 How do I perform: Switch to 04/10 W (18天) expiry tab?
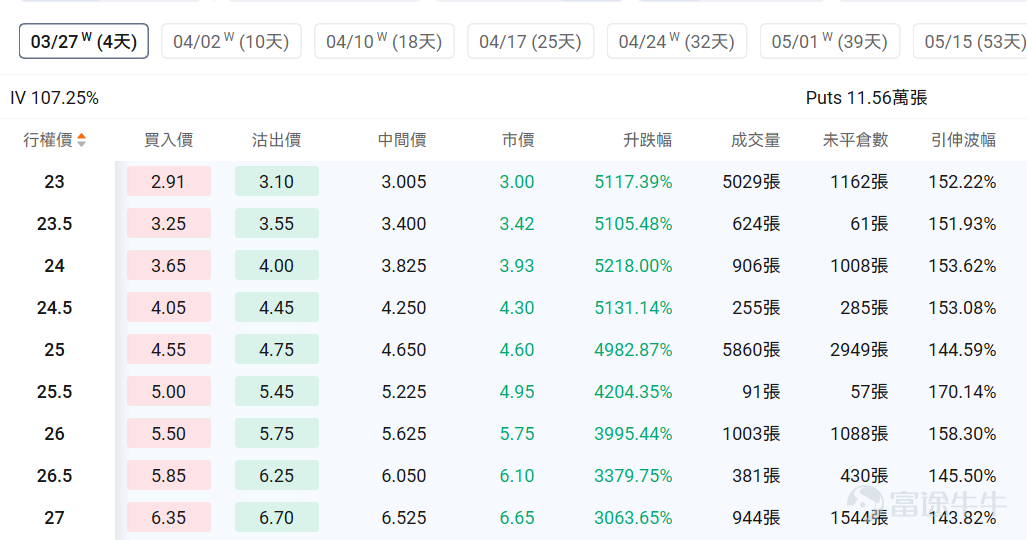pyautogui.click(x=384, y=41)
